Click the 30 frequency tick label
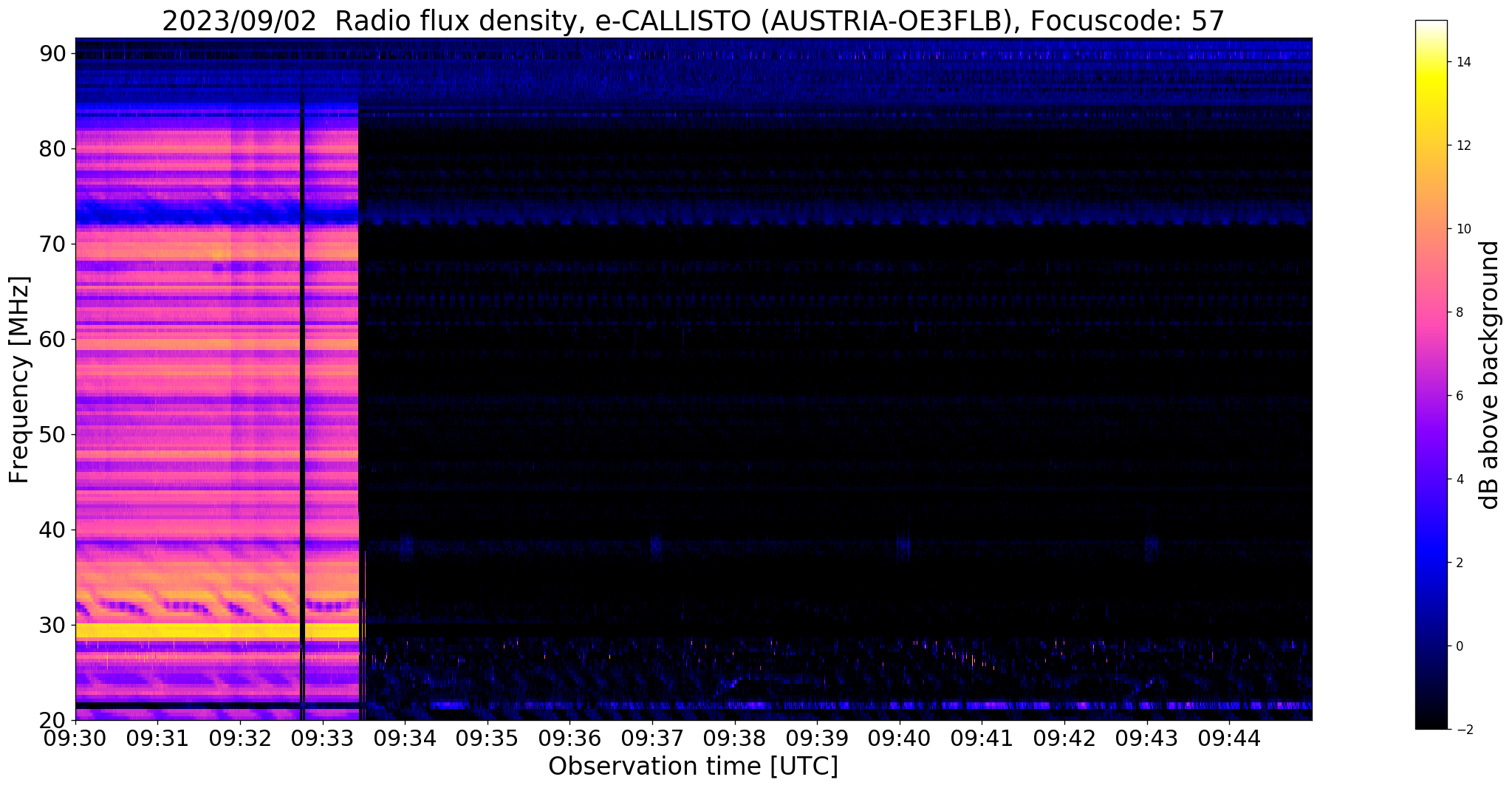Viewport: 1512px width, 788px height. point(54,625)
